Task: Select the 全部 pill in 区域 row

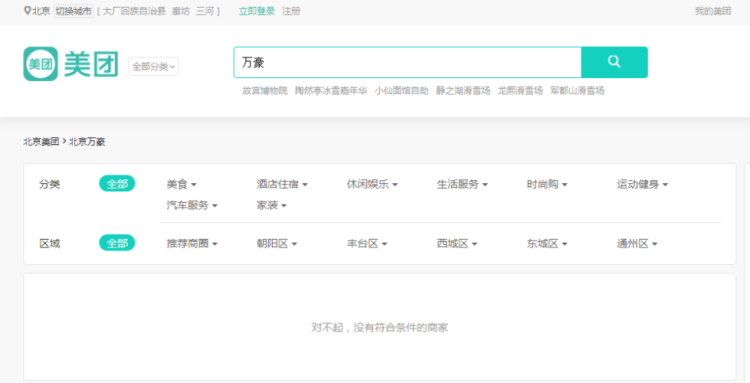Action: tap(117, 243)
